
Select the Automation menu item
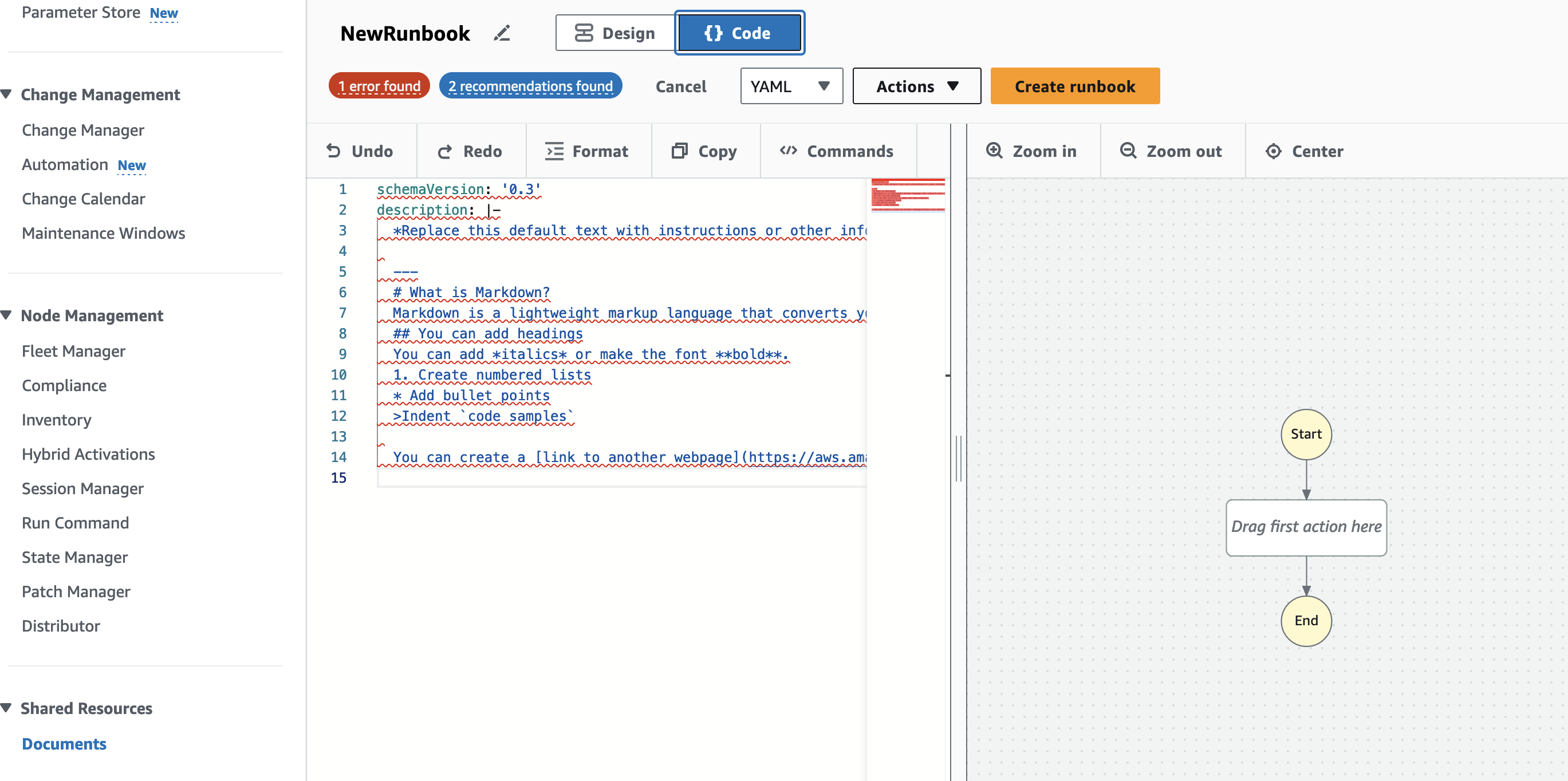[64, 163]
